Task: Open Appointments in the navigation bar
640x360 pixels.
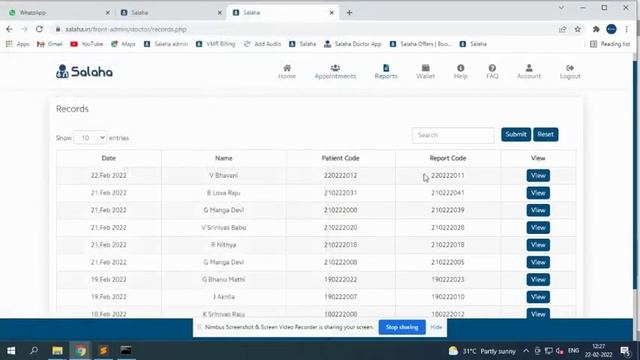Action: tap(335, 72)
